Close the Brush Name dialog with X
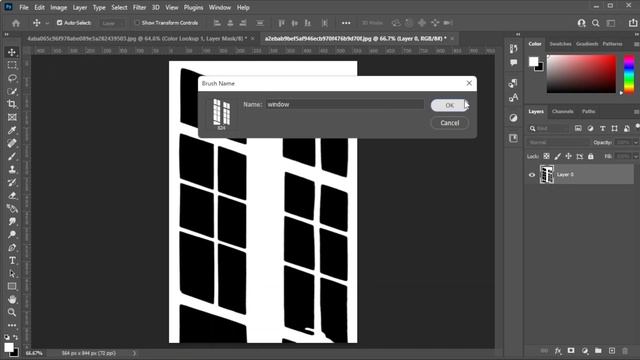Image resolution: width=640 pixels, height=360 pixels. pos(469,83)
